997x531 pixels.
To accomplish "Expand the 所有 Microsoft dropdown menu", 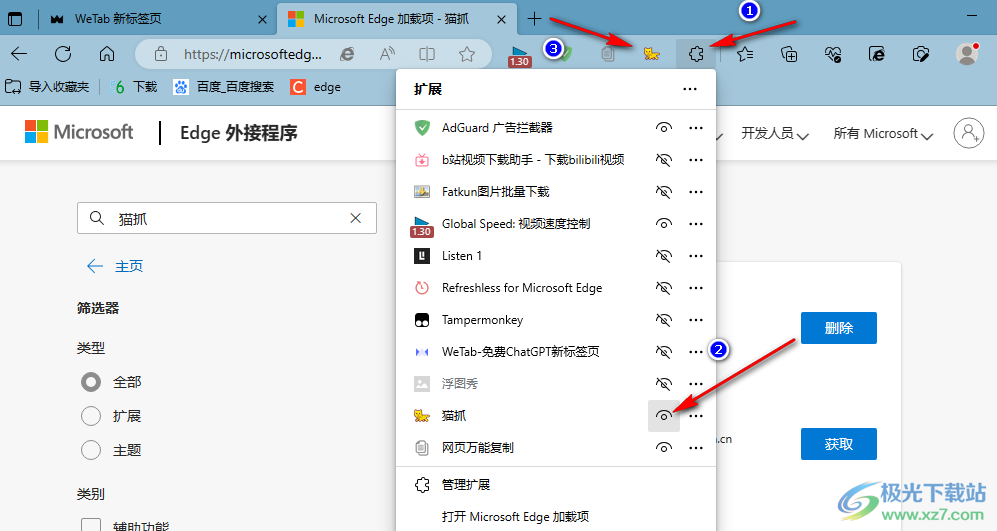I will (883, 134).
